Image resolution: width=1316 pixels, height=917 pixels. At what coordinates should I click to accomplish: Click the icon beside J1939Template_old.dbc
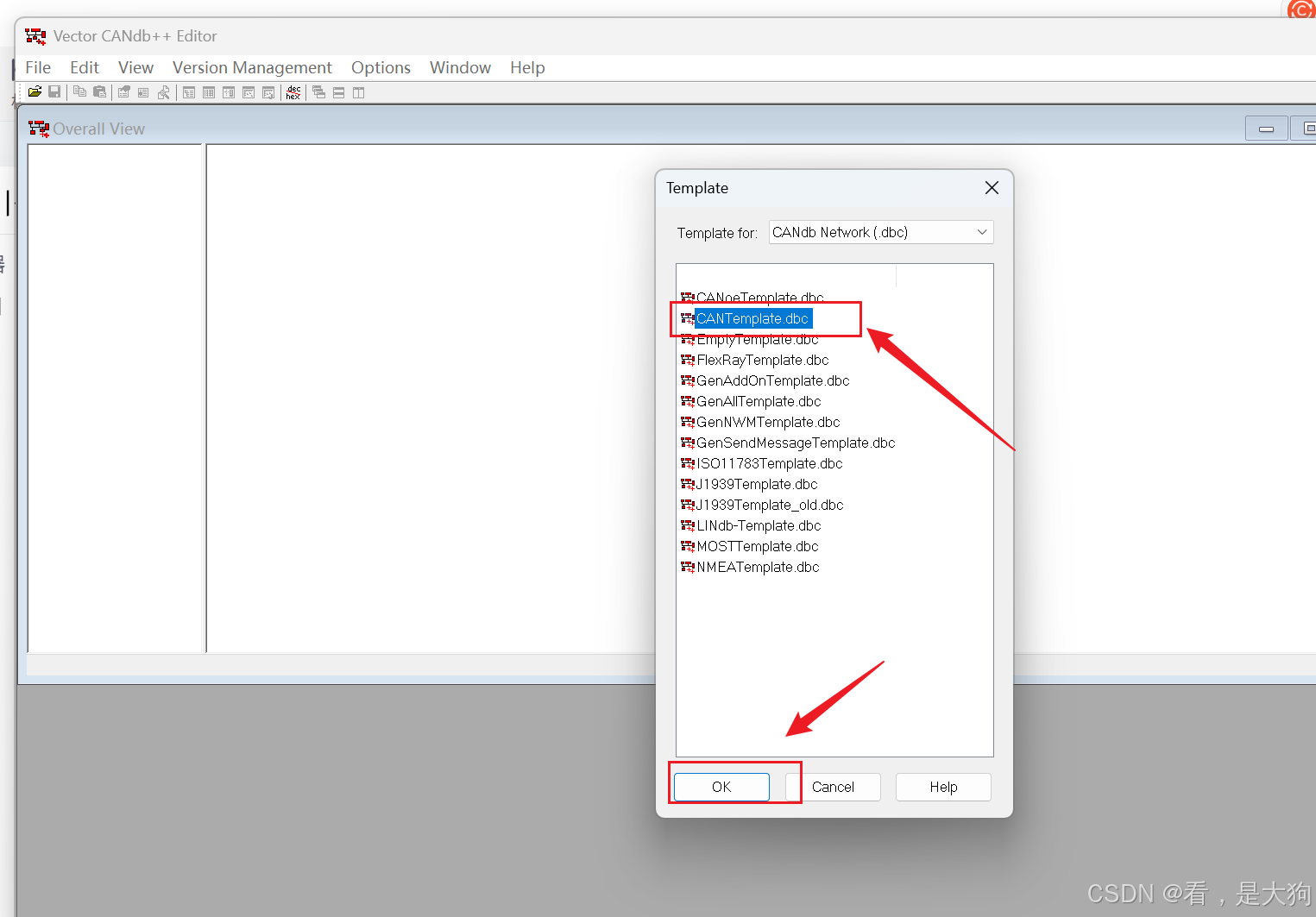[688, 505]
